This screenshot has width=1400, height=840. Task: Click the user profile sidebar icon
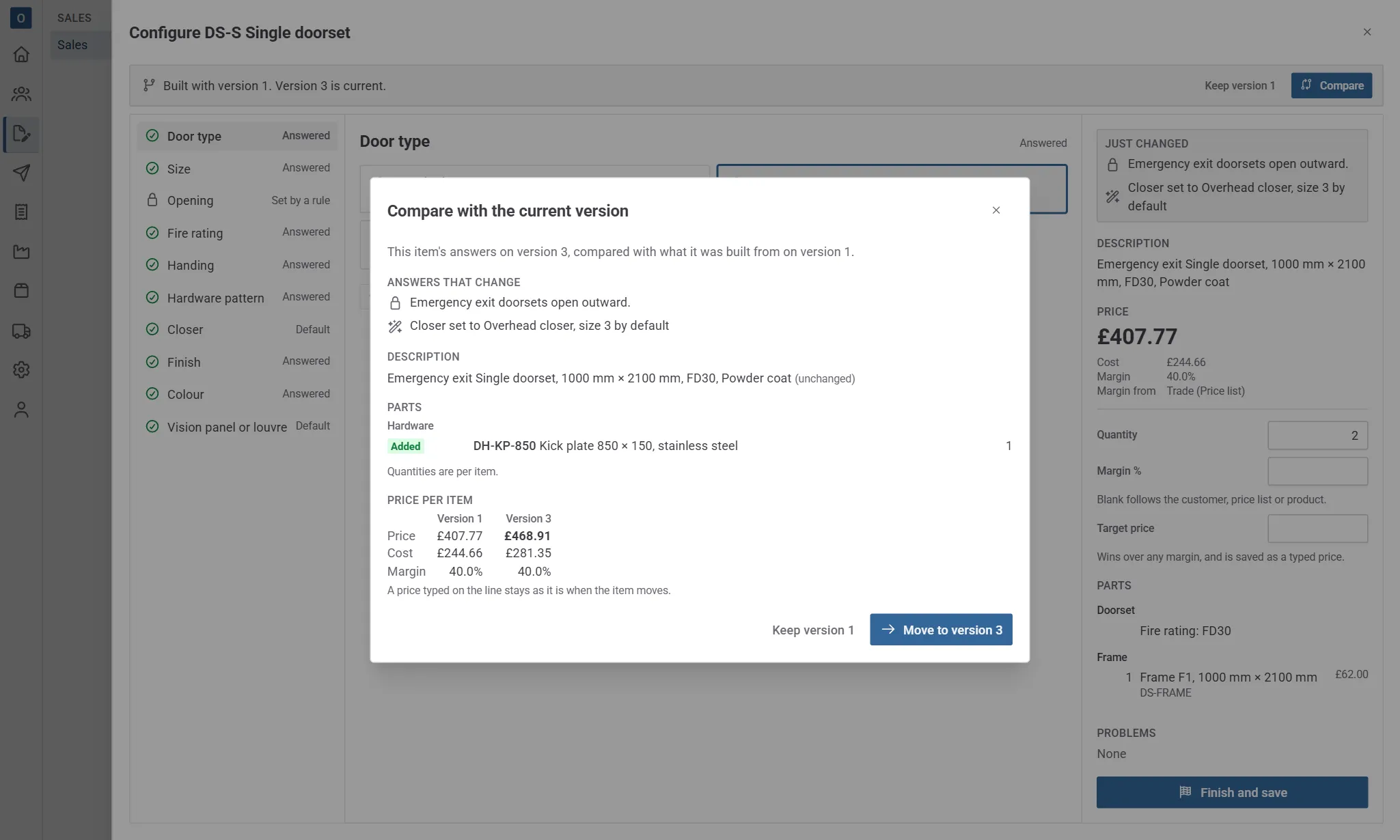[21, 410]
